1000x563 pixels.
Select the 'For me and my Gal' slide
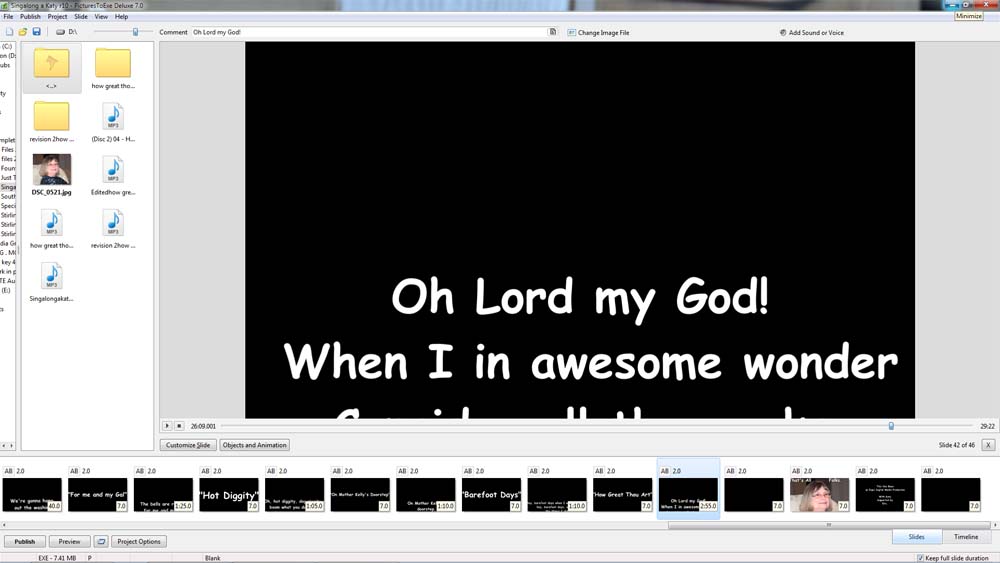[98, 495]
